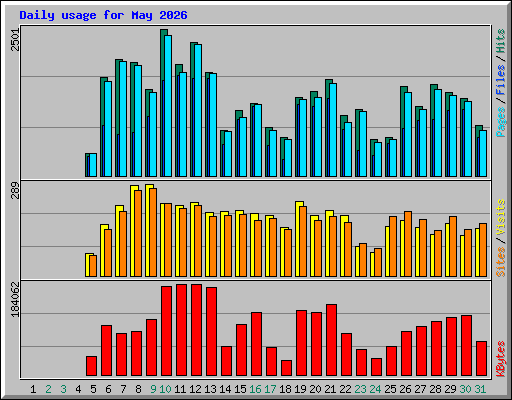Click the tallest cyan files bar, day 10
This screenshot has width=512, height=400.
(168, 106)
